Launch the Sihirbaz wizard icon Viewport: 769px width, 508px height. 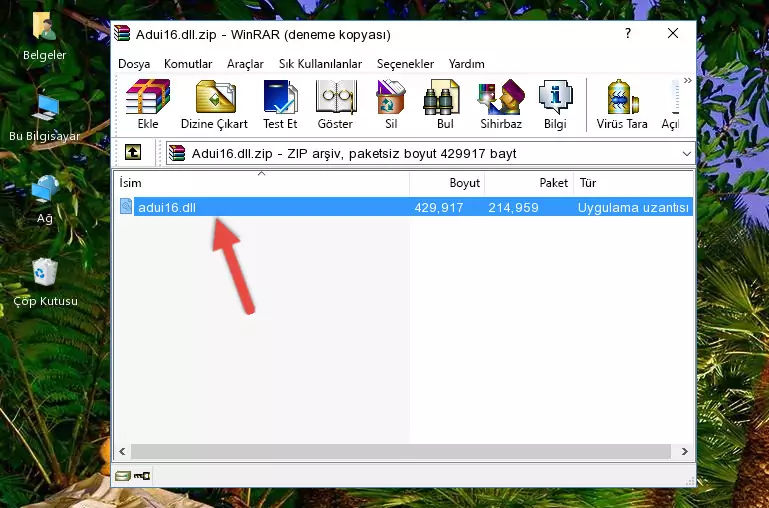click(501, 104)
